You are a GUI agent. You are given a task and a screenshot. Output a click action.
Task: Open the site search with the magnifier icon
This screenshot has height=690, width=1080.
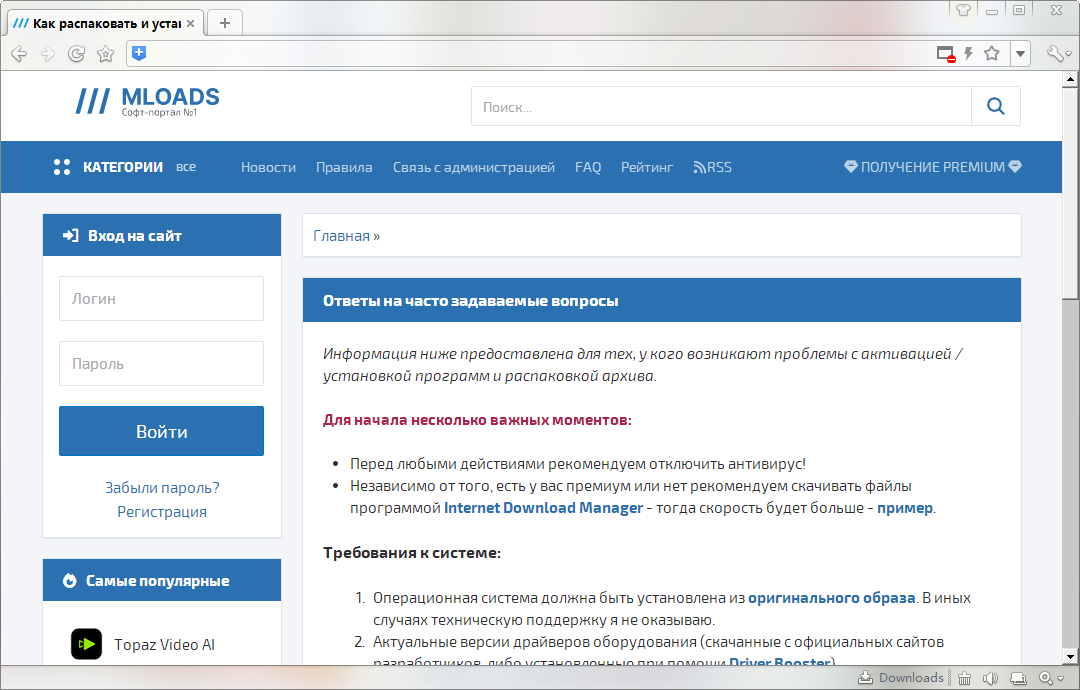coord(995,105)
